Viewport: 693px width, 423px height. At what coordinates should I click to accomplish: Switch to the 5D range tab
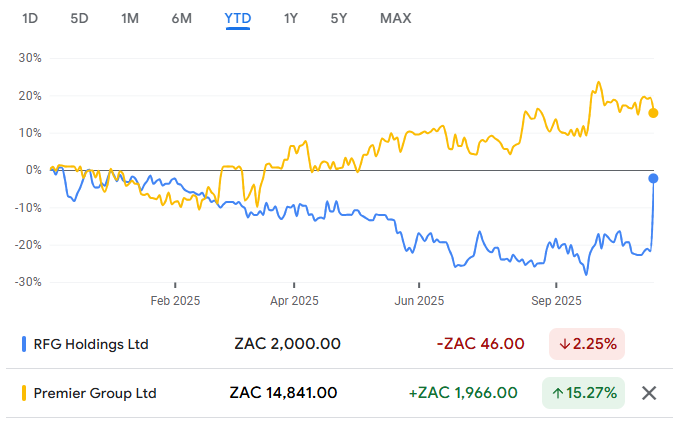(79, 18)
